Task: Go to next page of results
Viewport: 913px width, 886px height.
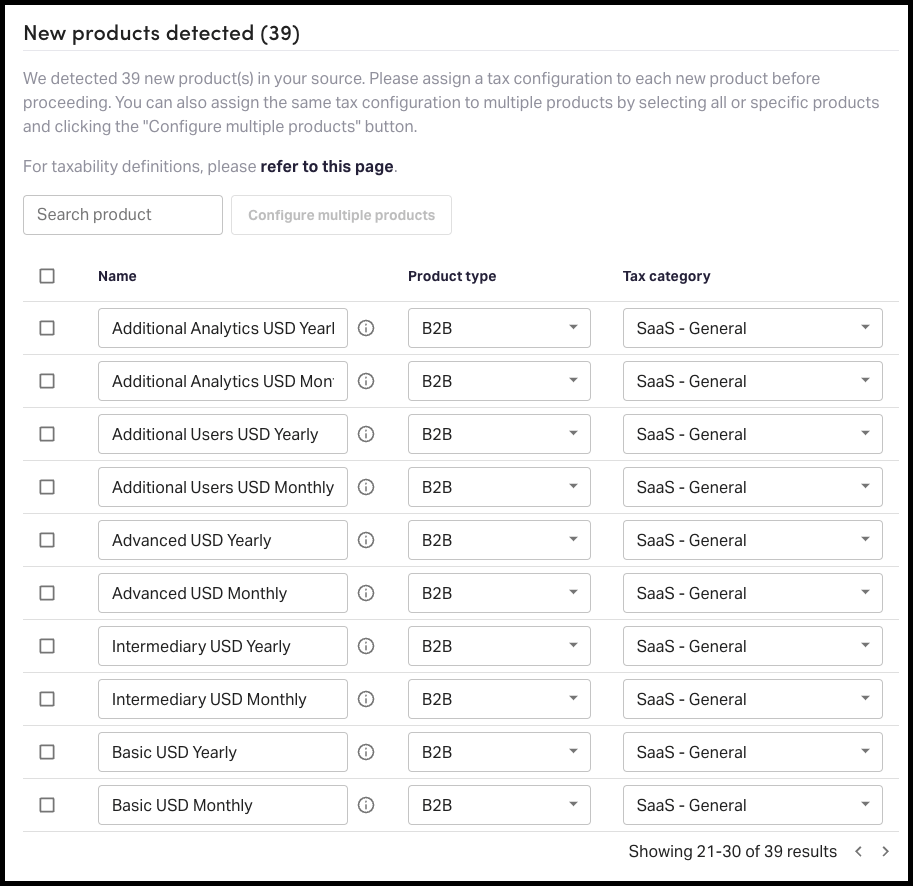Action: pyautogui.click(x=885, y=852)
